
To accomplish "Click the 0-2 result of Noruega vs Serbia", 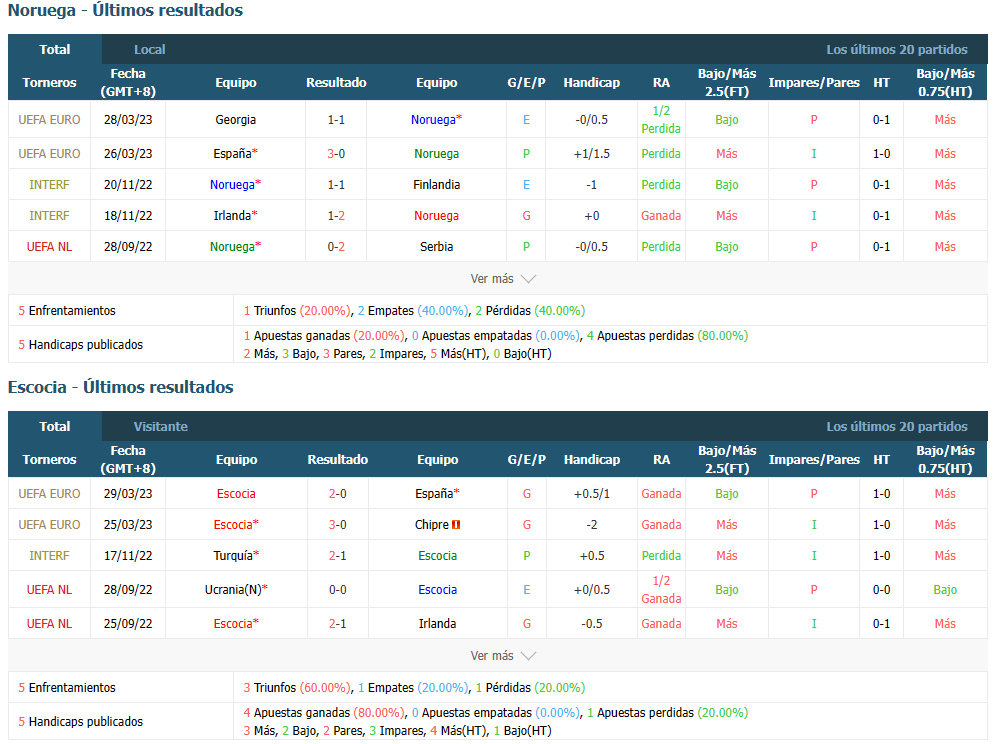I will (x=336, y=247).
